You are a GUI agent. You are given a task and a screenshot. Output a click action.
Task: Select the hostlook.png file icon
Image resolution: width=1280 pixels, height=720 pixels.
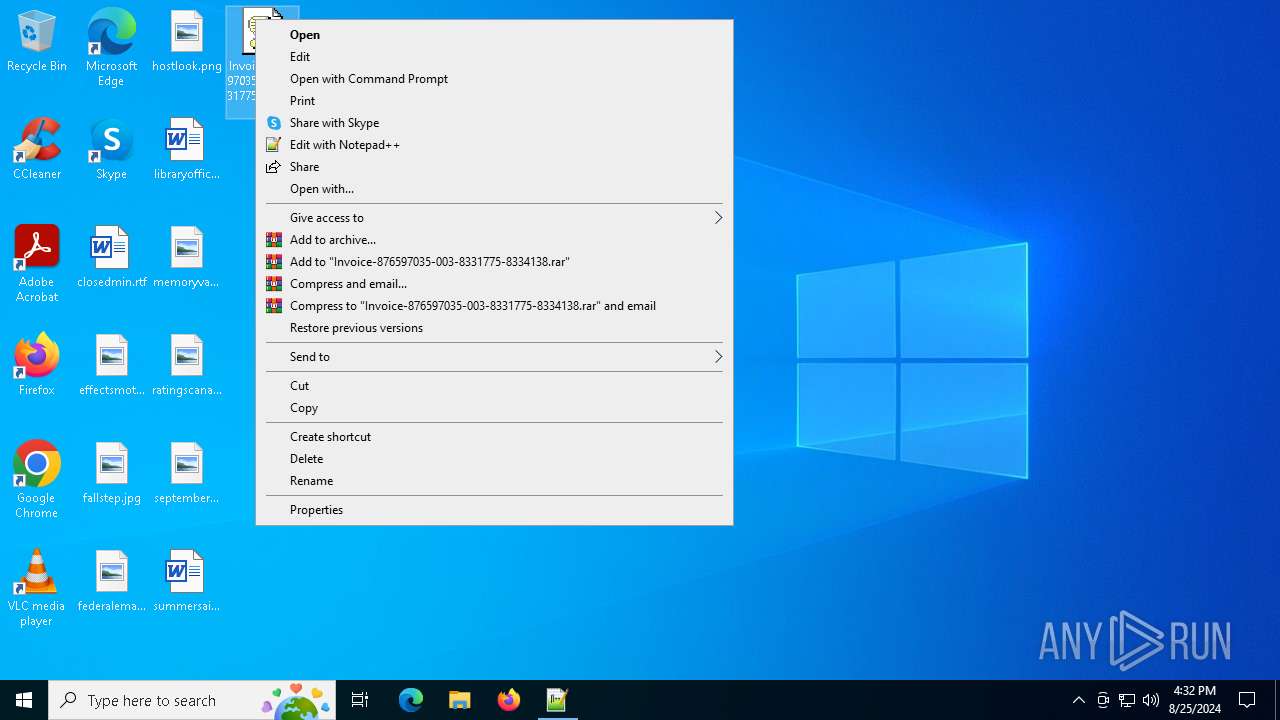[x=186, y=42]
